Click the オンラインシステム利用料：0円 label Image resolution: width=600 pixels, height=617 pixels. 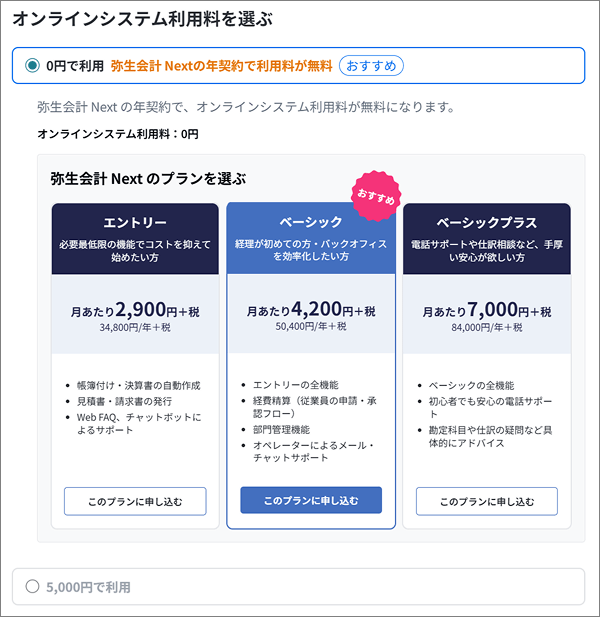pos(117,133)
